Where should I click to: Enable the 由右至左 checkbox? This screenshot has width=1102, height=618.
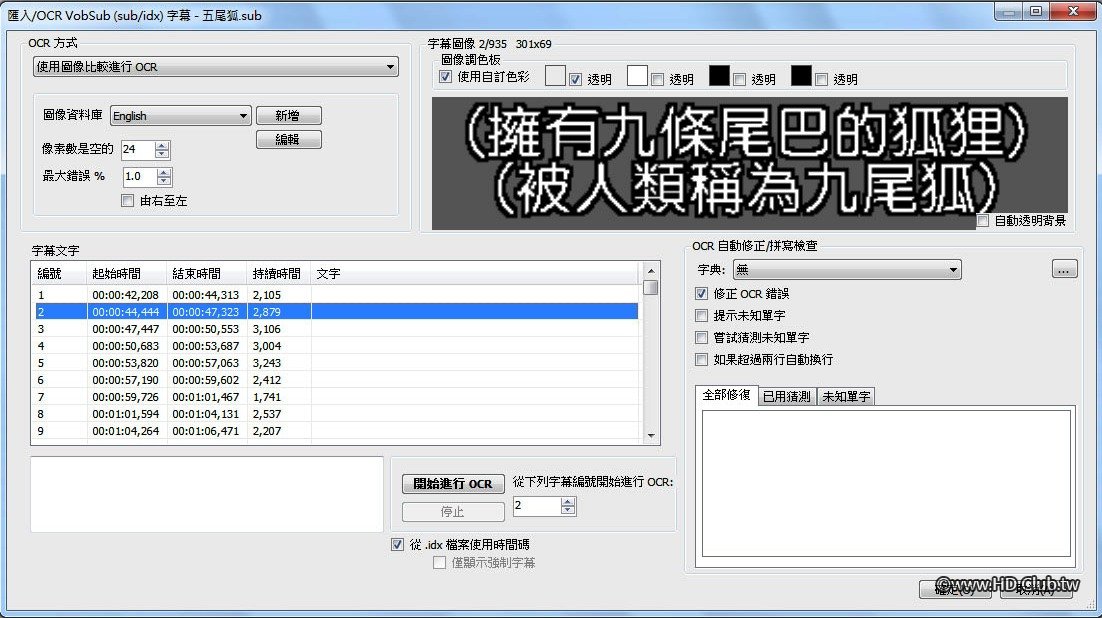coord(127,201)
